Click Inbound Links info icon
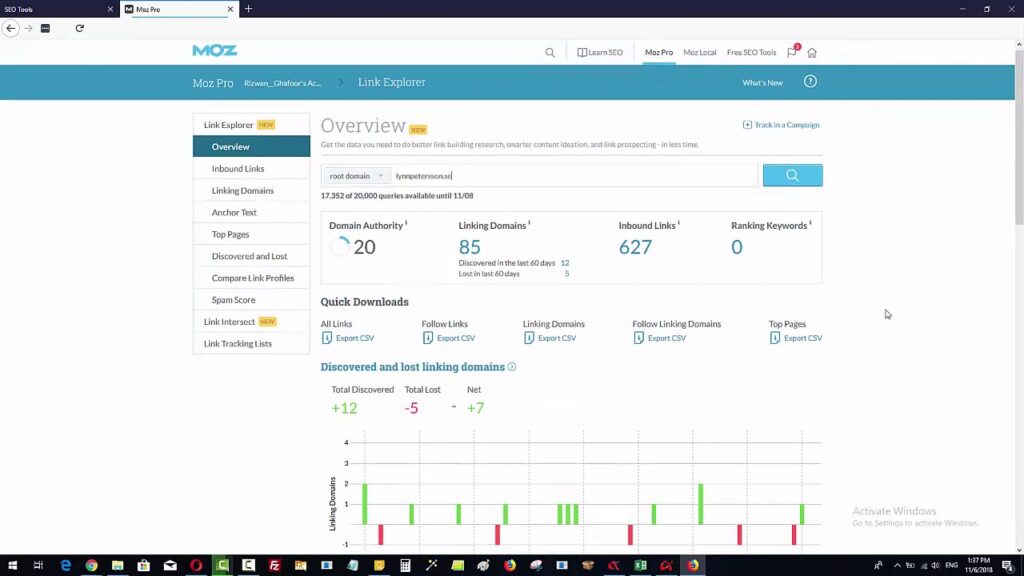 (x=679, y=223)
